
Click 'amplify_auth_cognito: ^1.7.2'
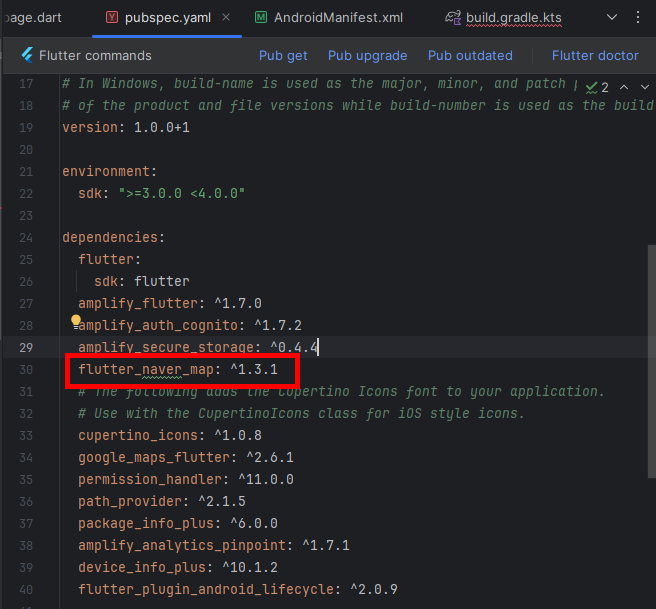click(190, 325)
